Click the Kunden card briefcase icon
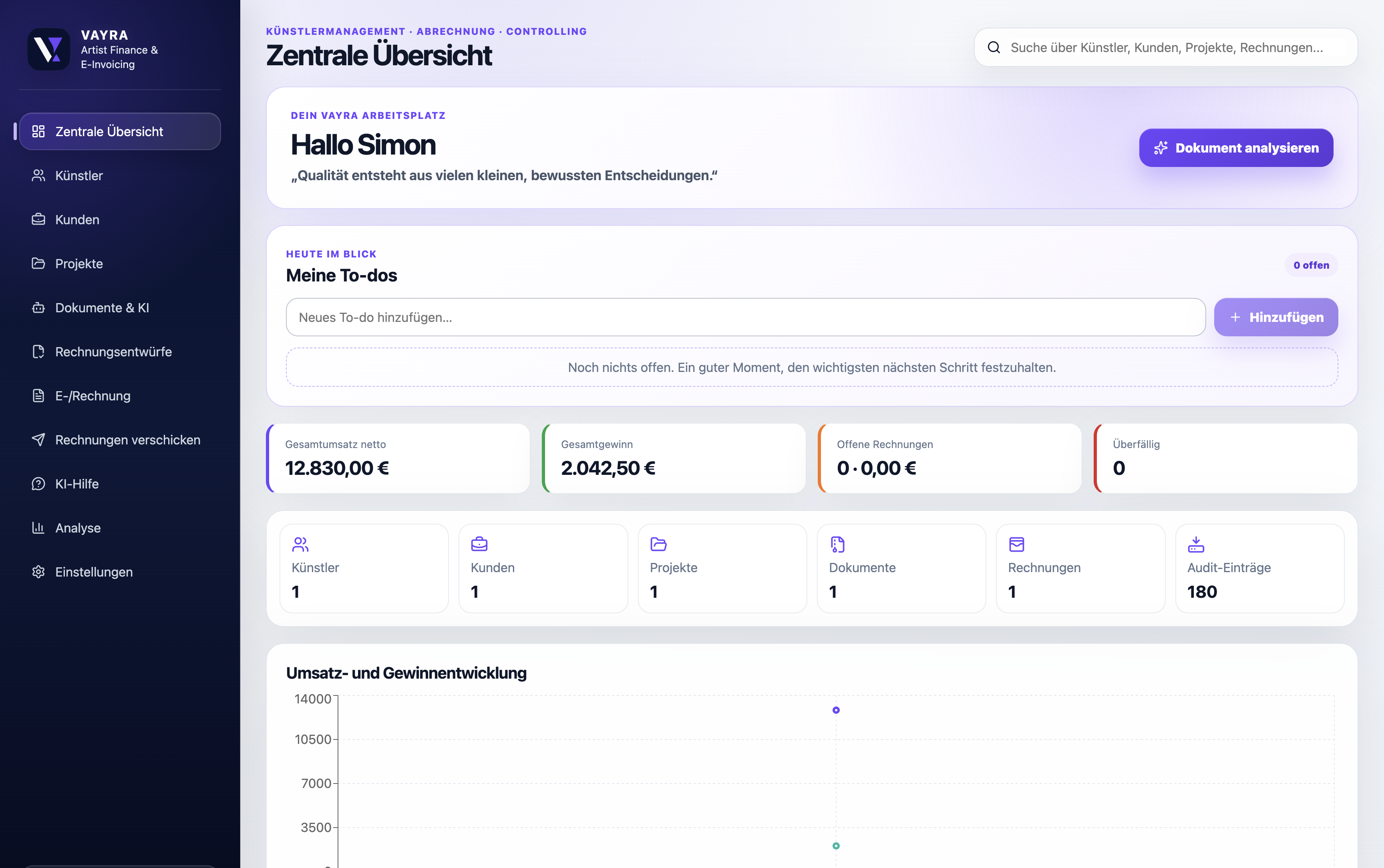 (x=479, y=544)
